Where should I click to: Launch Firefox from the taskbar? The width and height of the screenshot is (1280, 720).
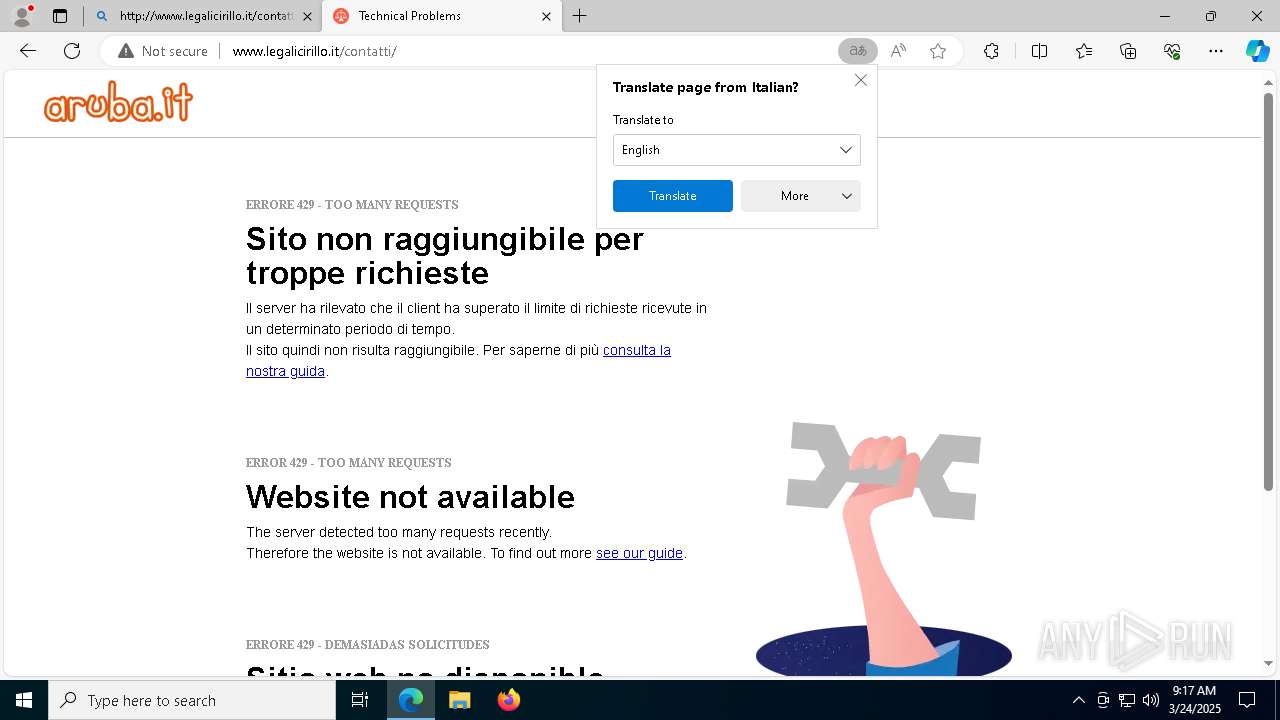[508, 700]
